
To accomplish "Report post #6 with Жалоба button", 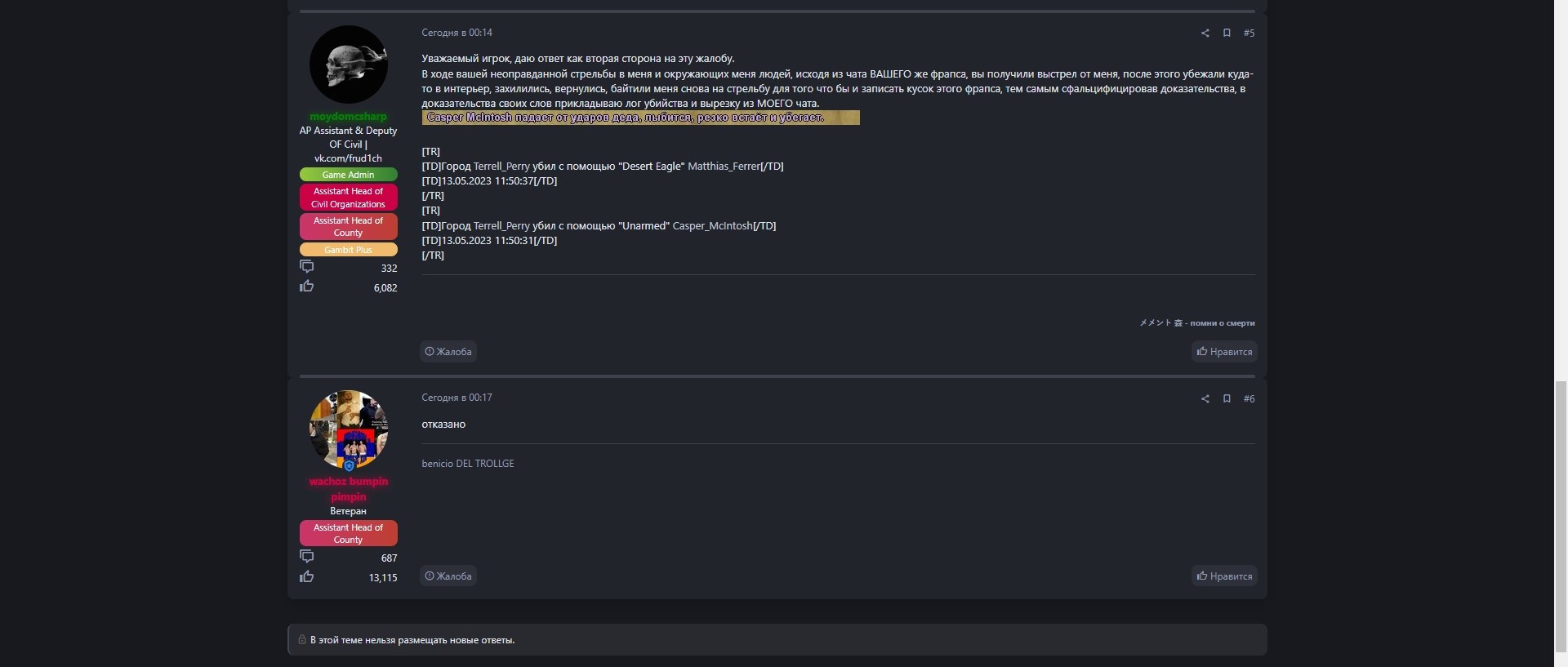I will pos(448,576).
